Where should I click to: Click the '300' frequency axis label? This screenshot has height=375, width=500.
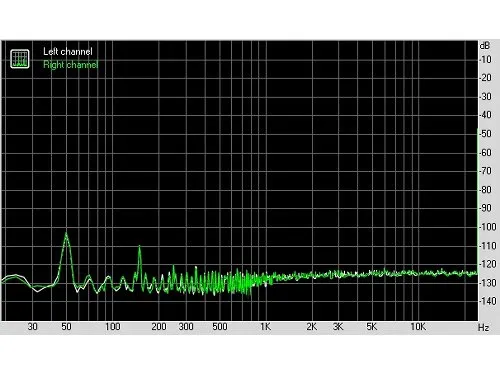click(x=186, y=327)
